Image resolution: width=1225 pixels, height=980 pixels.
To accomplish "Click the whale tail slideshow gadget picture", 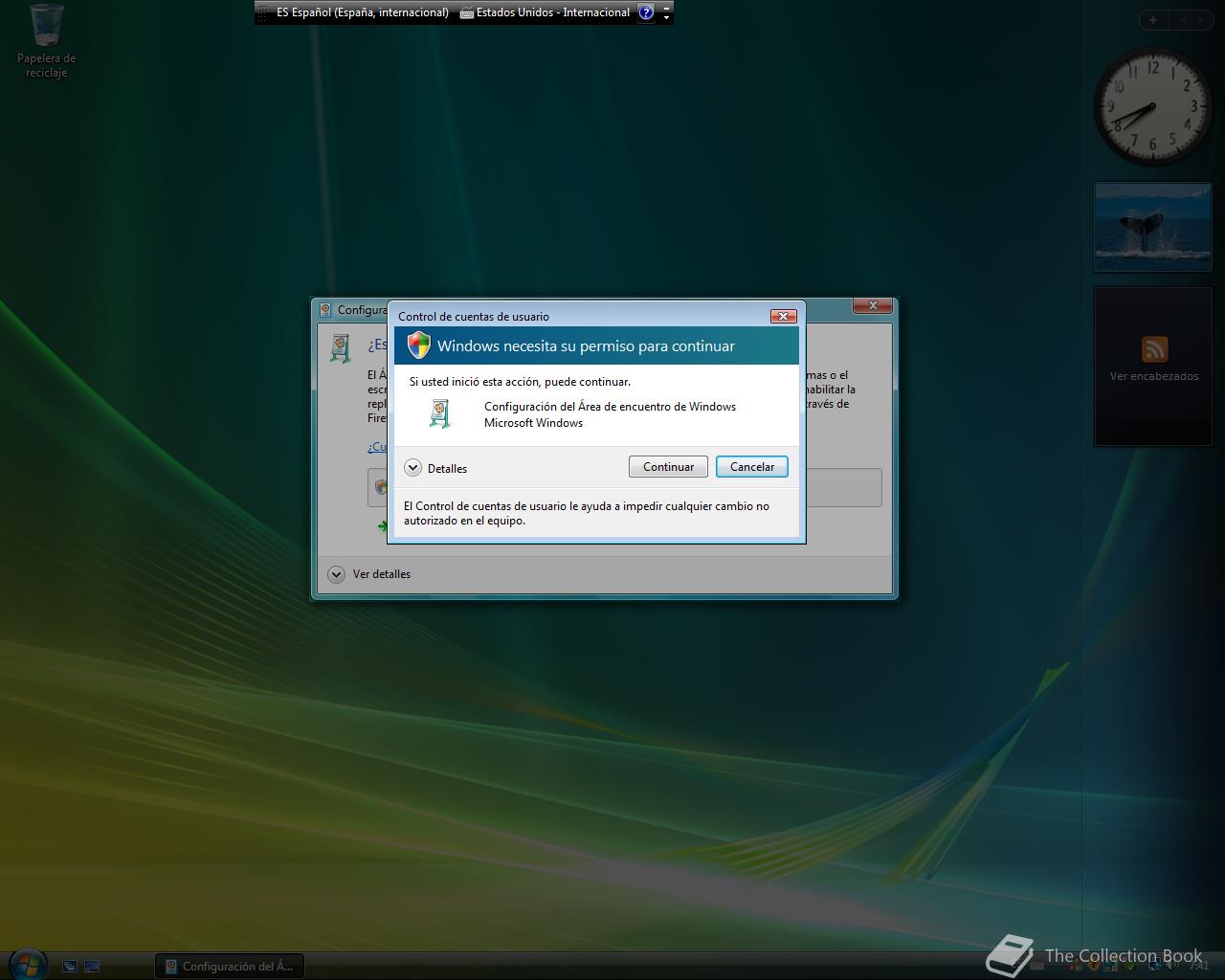I will click(1153, 227).
